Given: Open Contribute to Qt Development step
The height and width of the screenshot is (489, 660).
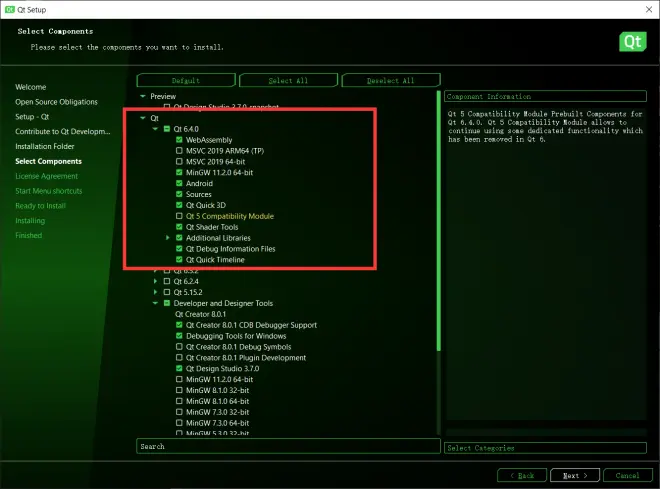Looking at the screenshot, I should coord(63,131).
